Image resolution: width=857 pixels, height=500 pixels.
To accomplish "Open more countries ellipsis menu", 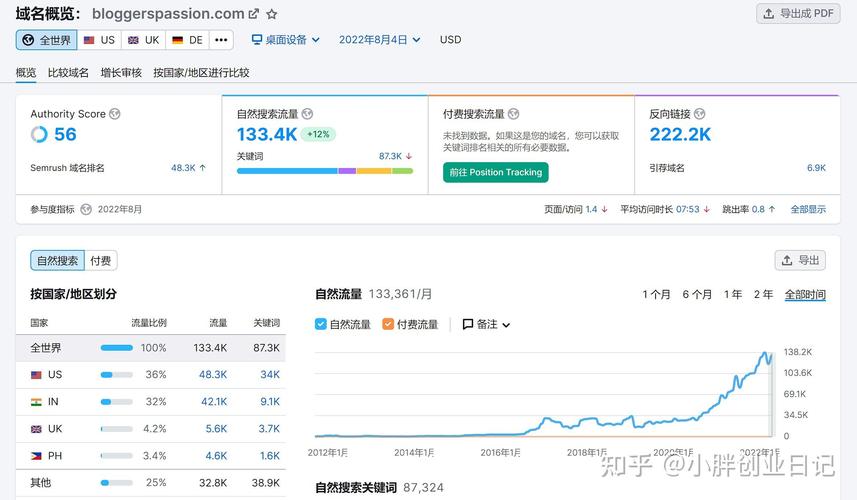I will pos(221,40).
